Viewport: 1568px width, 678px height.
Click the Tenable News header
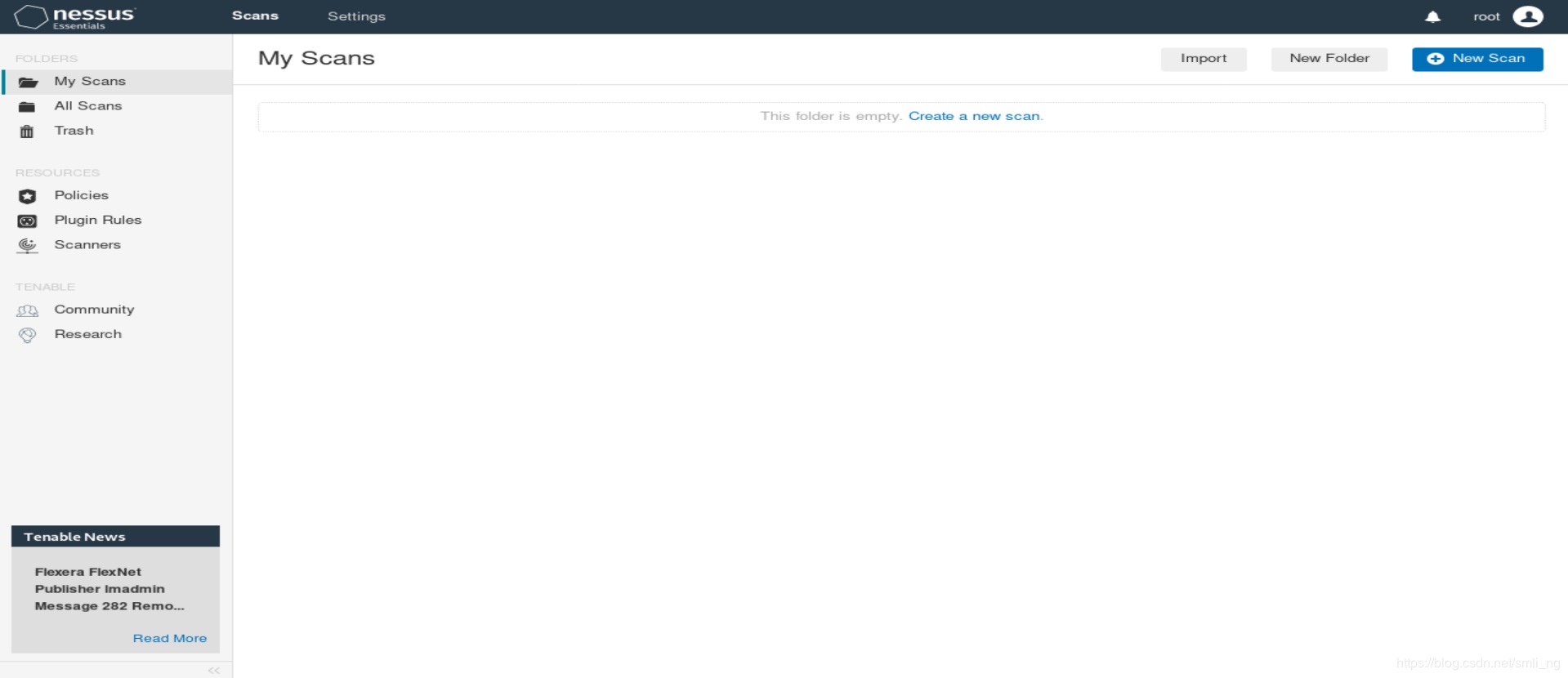pyautogui.click(x=115, y=537)
